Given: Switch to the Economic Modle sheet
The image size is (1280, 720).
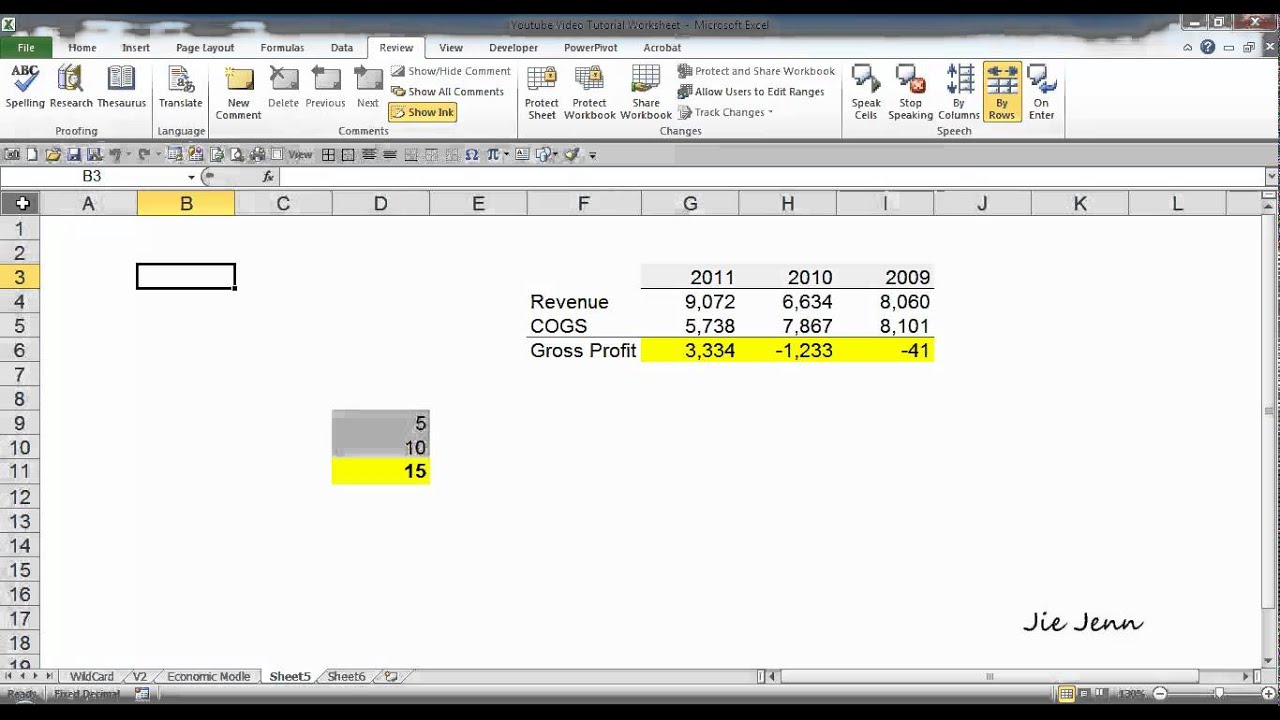Looking at the screenshot, I should [208, 677].
